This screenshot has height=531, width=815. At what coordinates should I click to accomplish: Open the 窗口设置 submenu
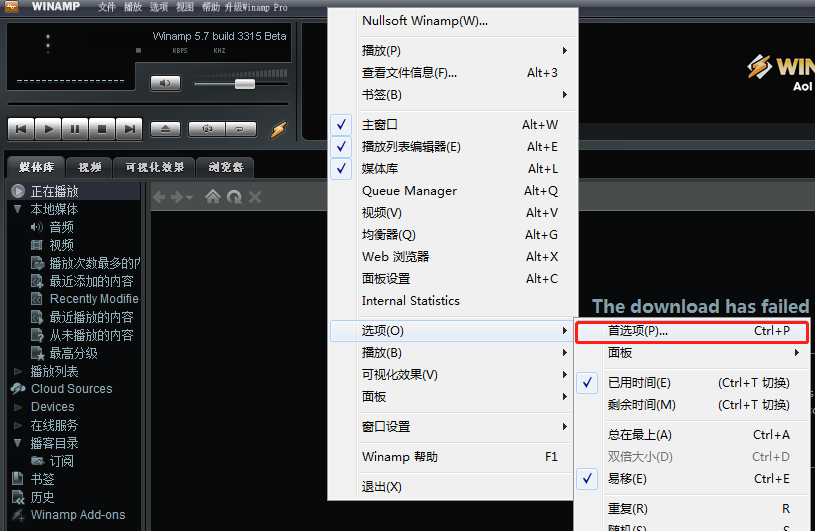[452, 427]
